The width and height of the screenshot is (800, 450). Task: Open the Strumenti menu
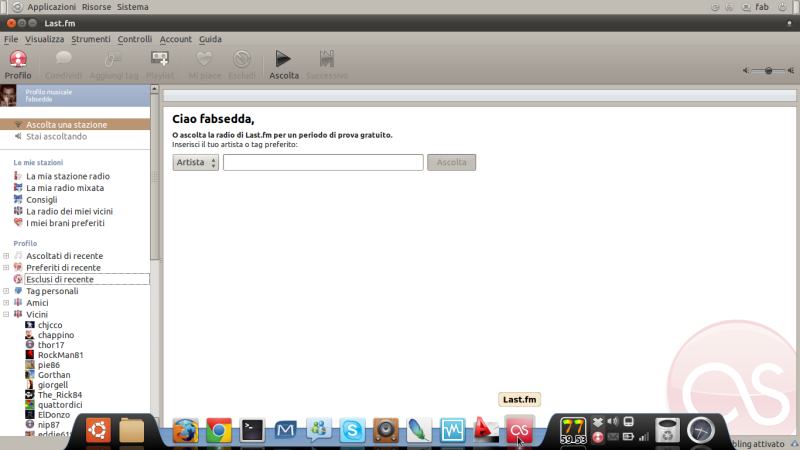[x=91, y=39]
